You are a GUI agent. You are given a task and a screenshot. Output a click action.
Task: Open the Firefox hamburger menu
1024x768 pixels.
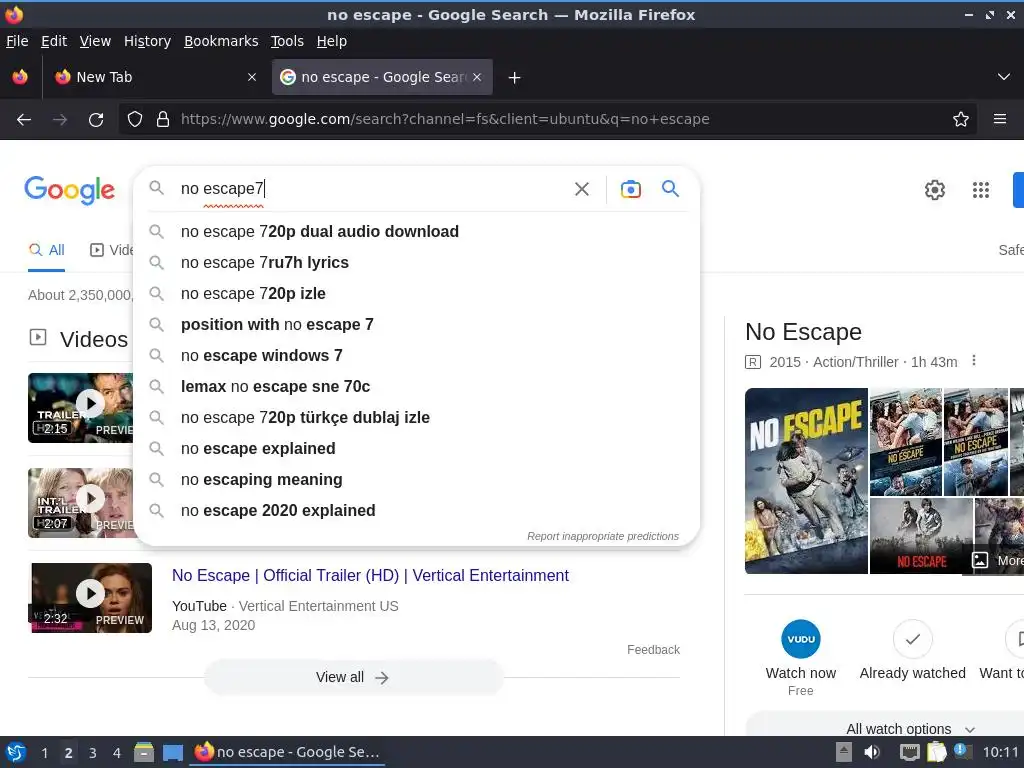1000,119
